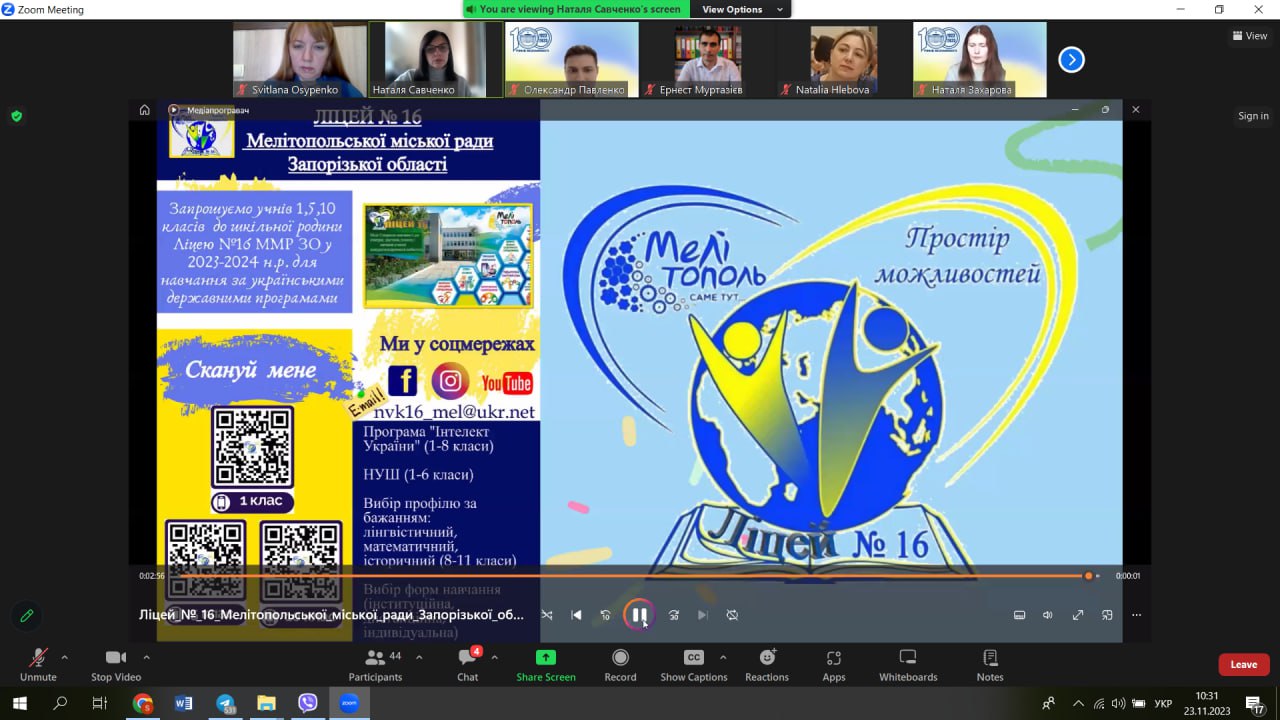The width and height of the screenshot is (1280, 720).
Task: Switch the media player to full screen
Action: pos(1078,615)
